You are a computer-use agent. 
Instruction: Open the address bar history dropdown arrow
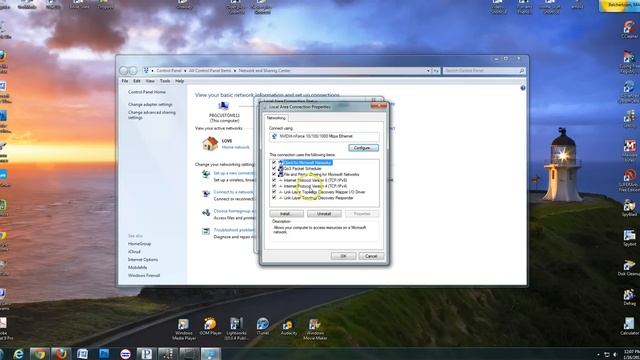[x=428, y=71]
